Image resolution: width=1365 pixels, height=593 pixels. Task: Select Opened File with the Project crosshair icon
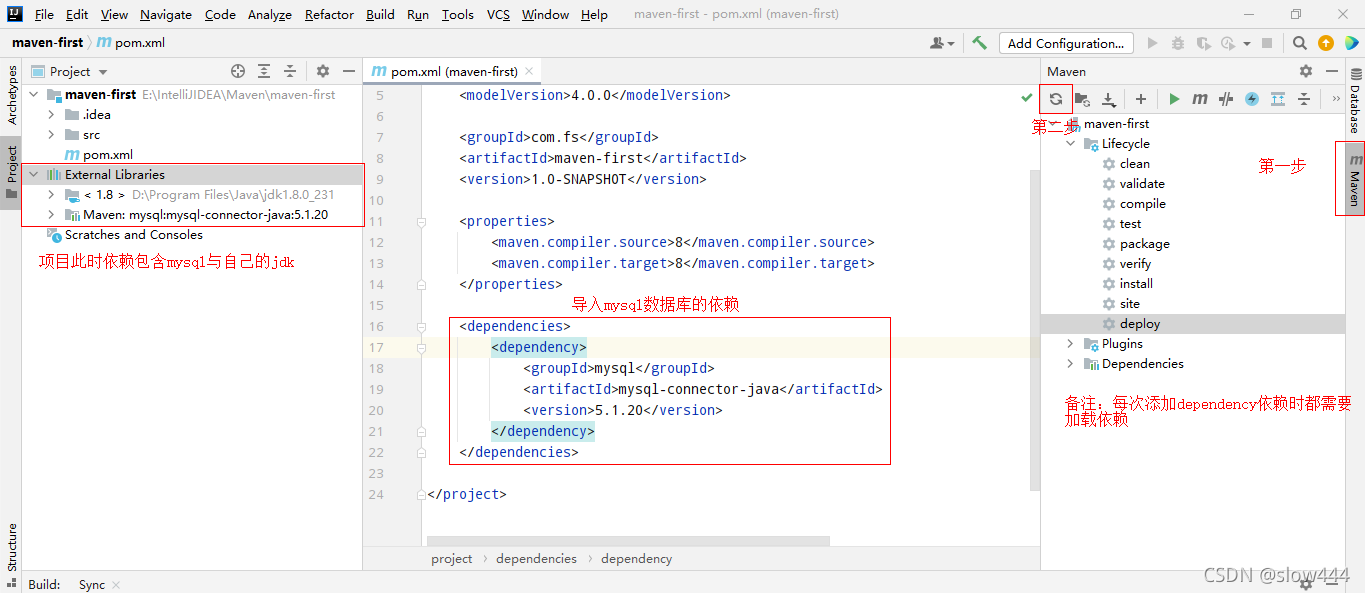tap(238, 71)
